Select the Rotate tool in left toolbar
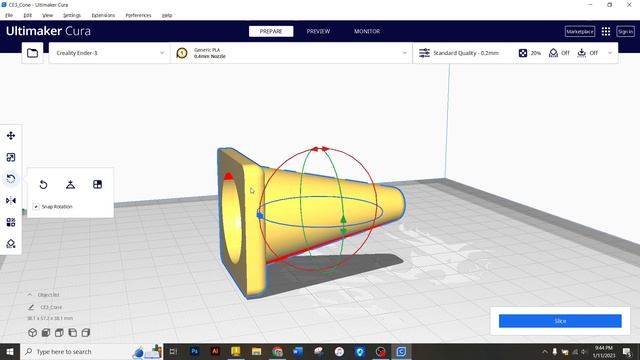Screen dimensions: 640x360 pyautogui.click(x=11, y=179)
